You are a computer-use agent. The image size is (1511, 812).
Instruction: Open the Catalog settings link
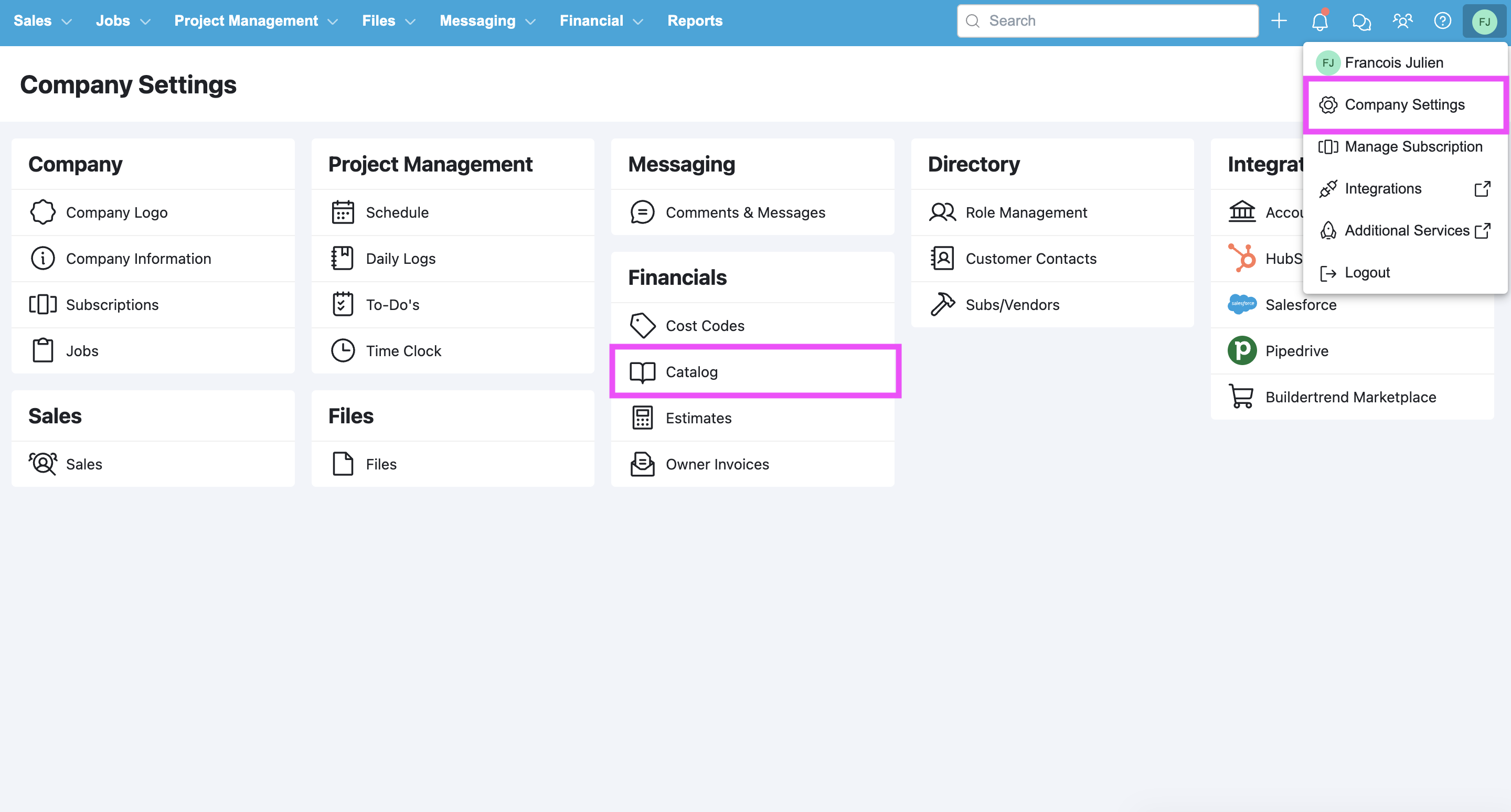[x=691, y=372]
